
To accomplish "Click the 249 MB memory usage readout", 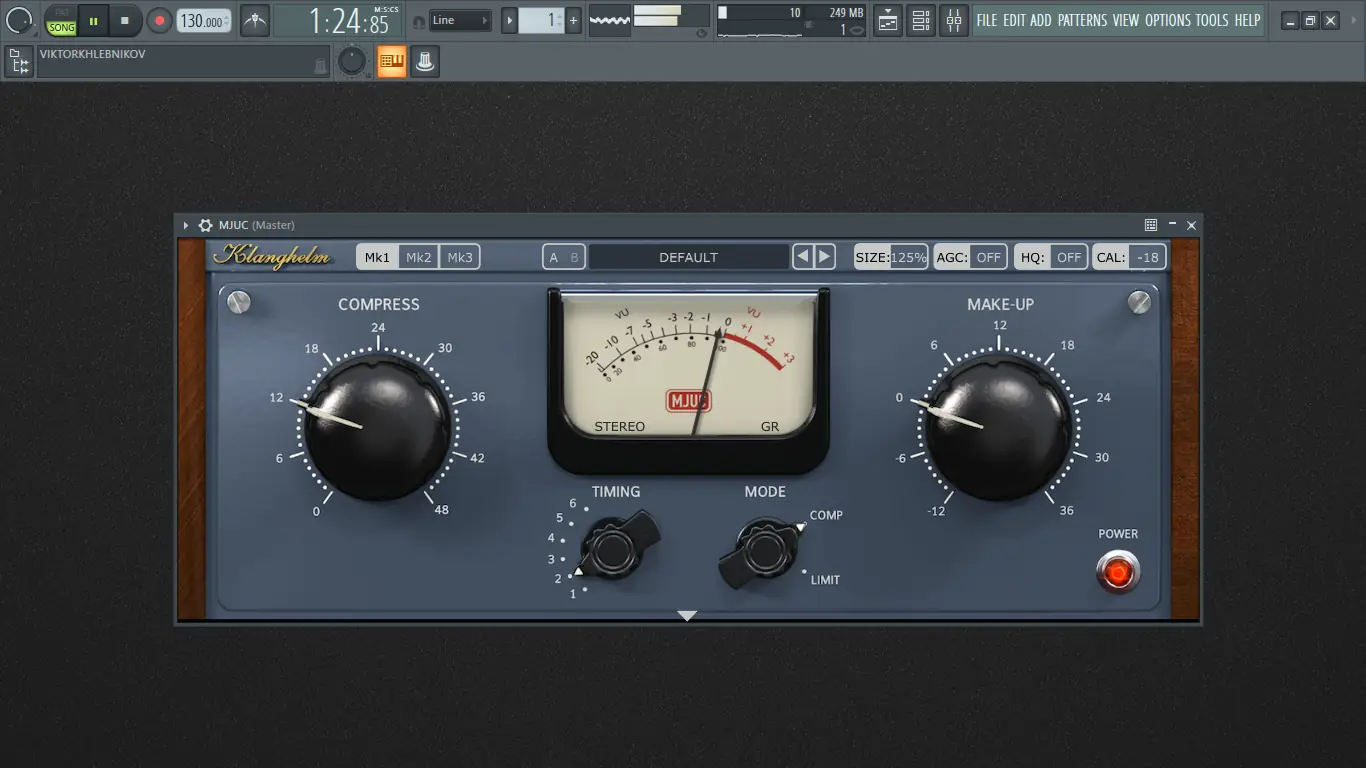I will pyautogui.click(x=846, y=13).
